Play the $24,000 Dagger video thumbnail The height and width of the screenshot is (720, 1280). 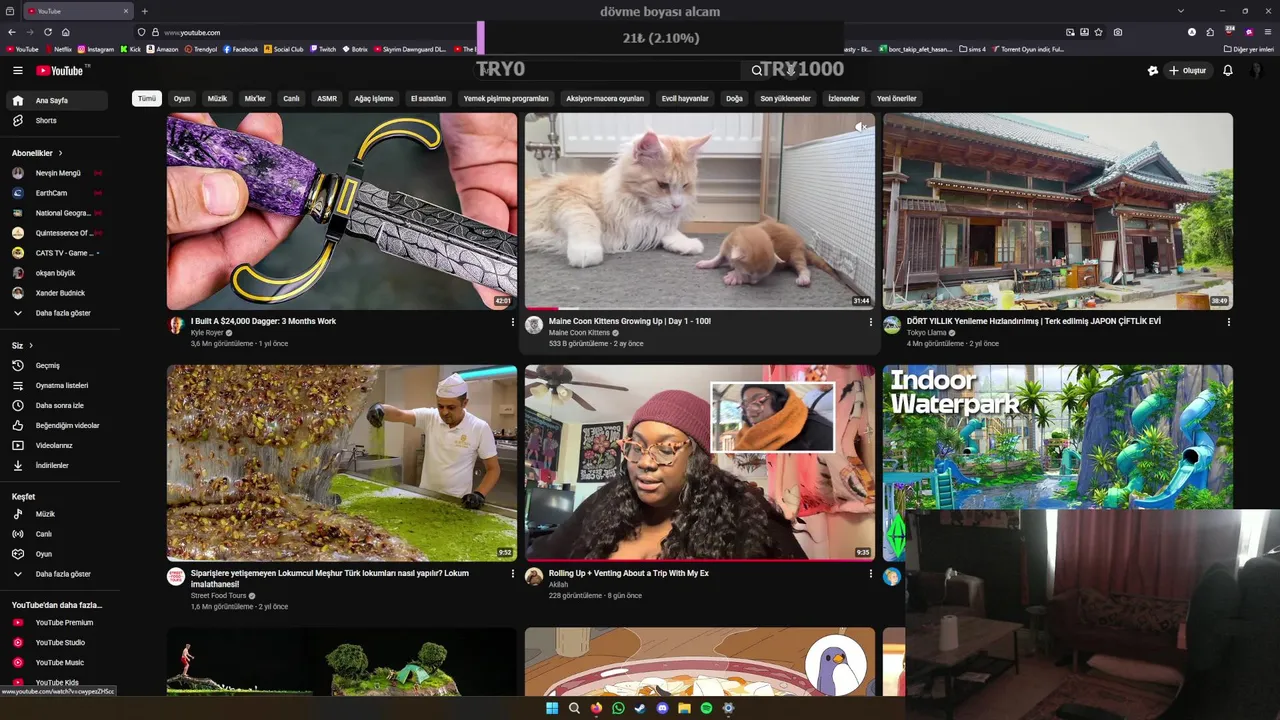[x=342, y=211]
